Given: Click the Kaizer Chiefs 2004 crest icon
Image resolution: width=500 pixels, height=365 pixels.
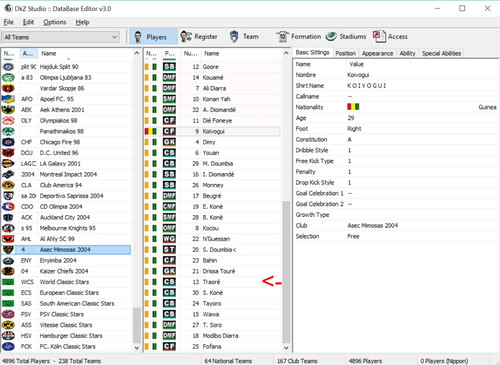Looking at the screenshot, I should tap(8, 271).
